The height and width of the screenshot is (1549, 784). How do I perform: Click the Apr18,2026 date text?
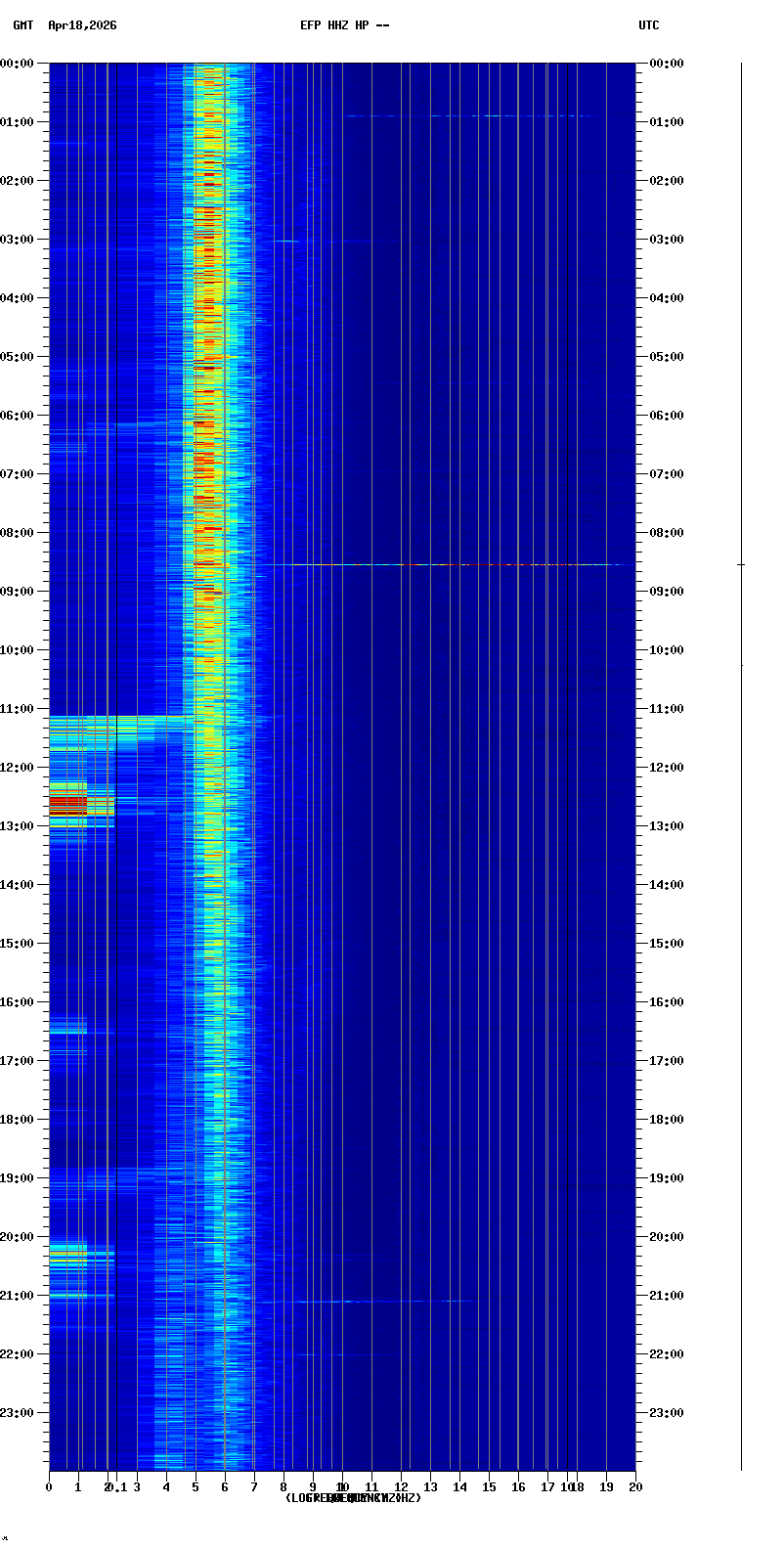pyautogui.click(x=82, y=25)
